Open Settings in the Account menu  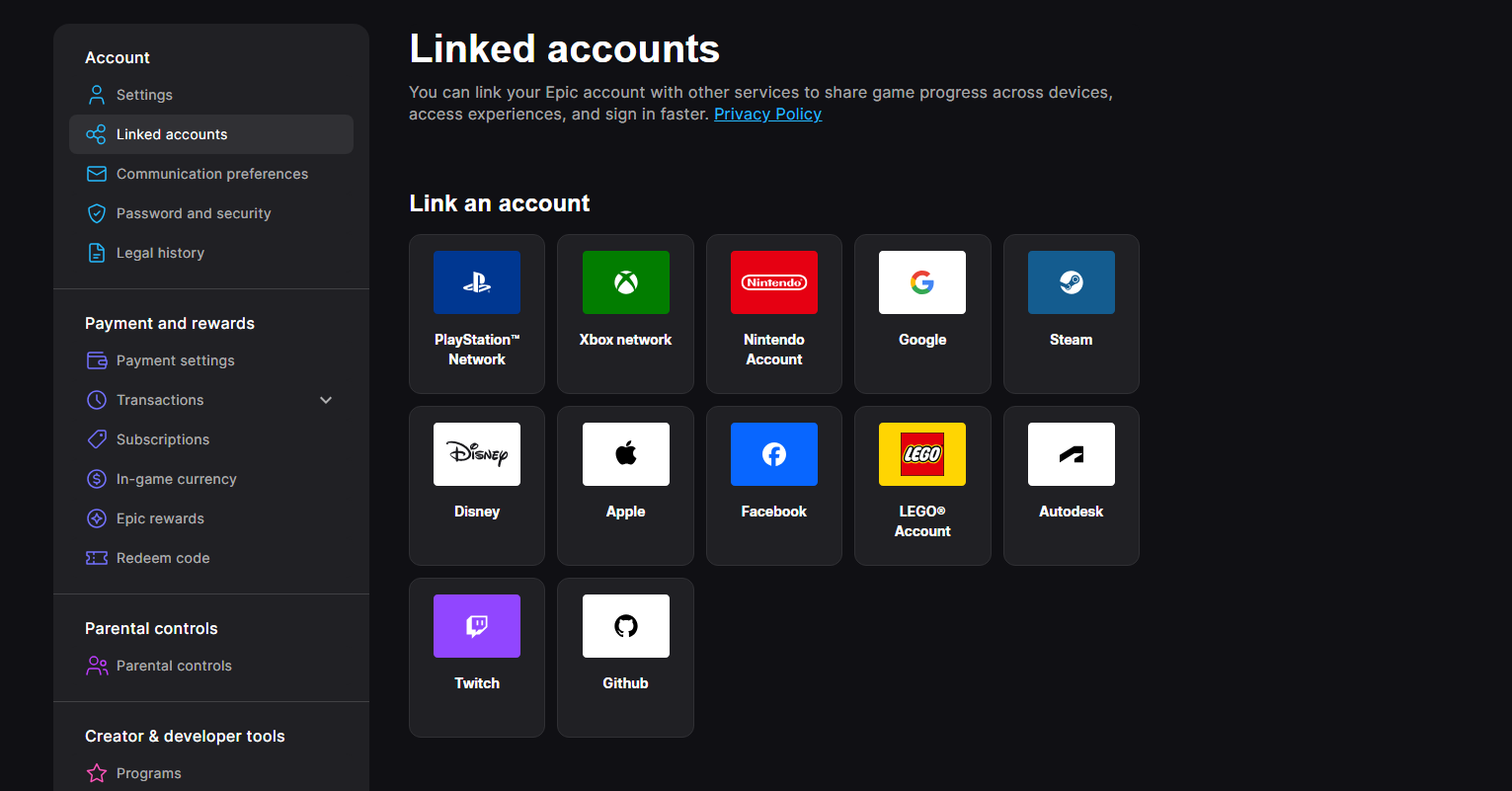pos(144,95)
